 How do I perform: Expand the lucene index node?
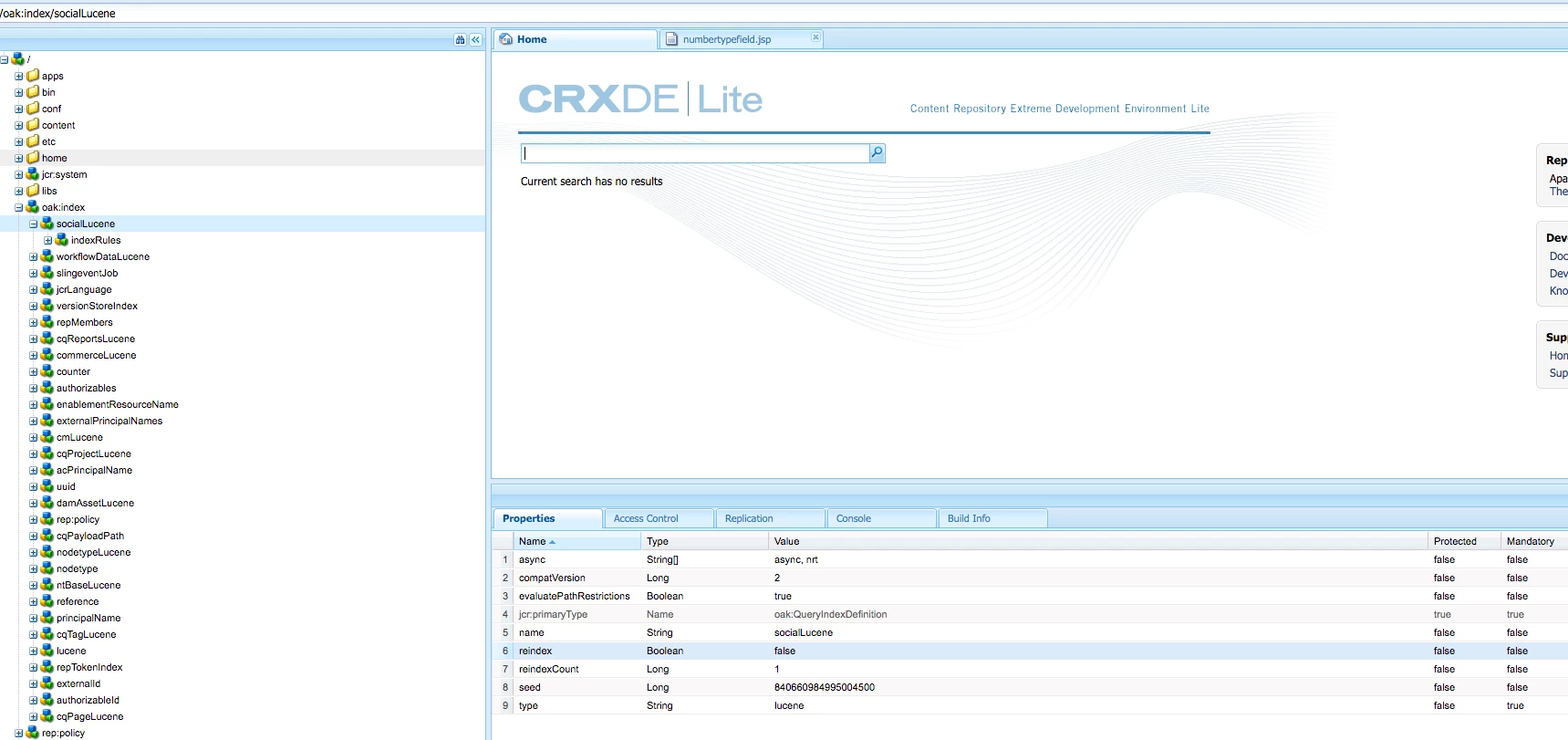[x=33, y=651]
